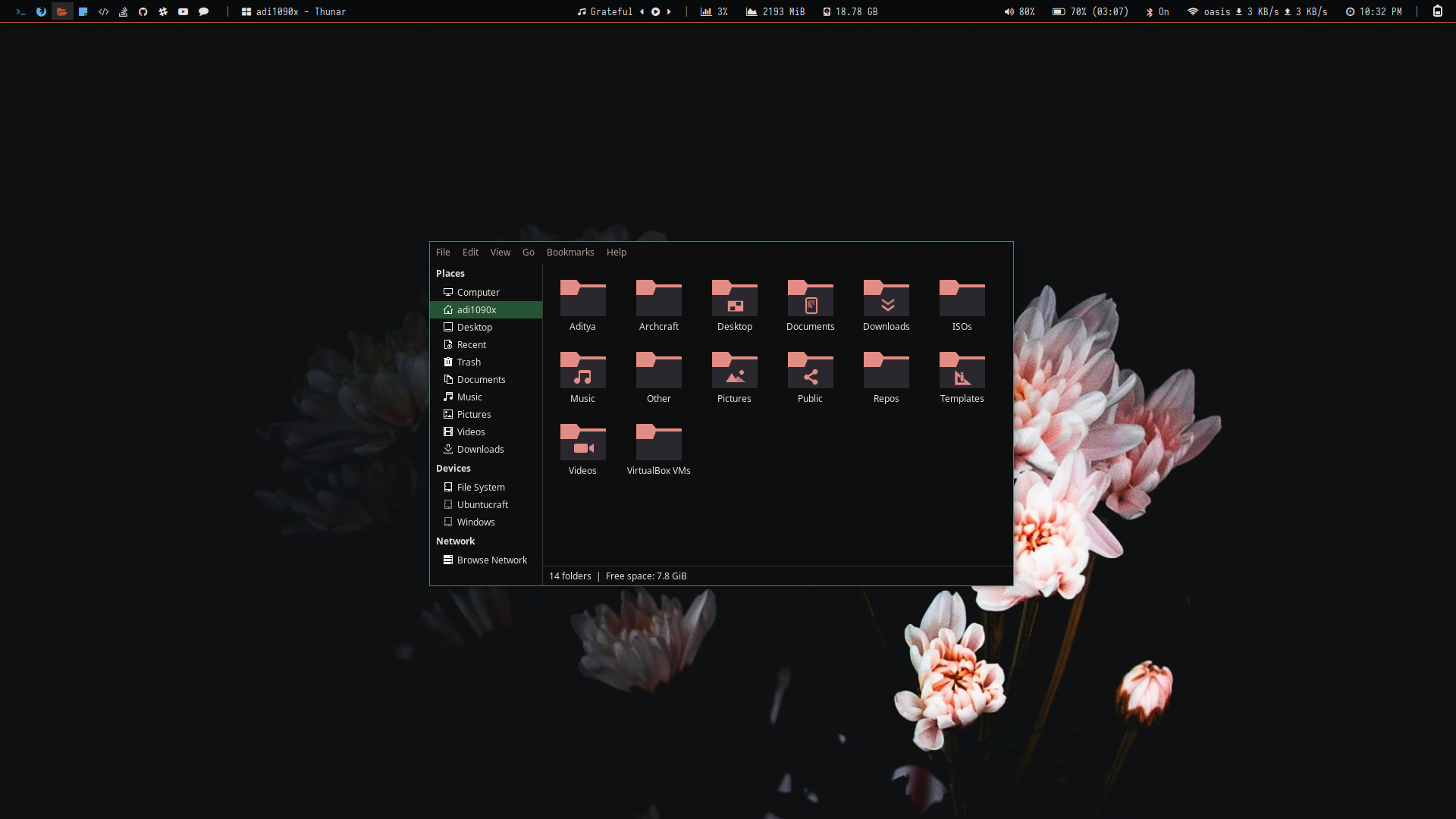Screen dimensions: 1456x819
Task: Click the GitHub icon in top bar
Action: point(143,11)
